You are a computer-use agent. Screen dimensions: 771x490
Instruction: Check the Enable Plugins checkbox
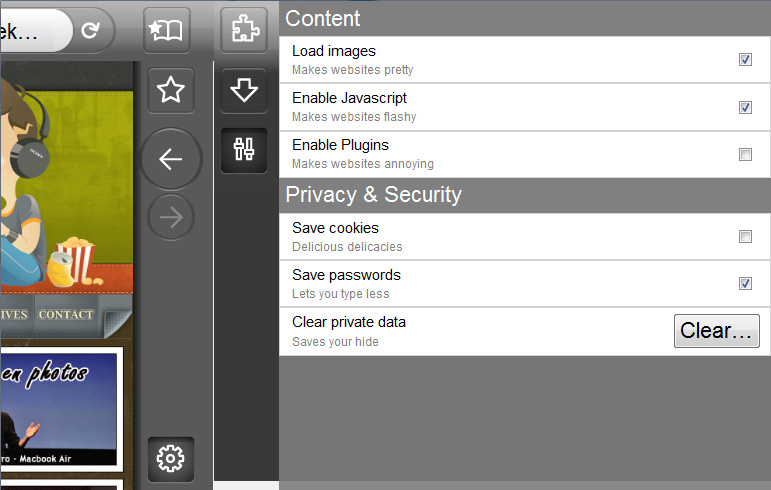point(745,154)
